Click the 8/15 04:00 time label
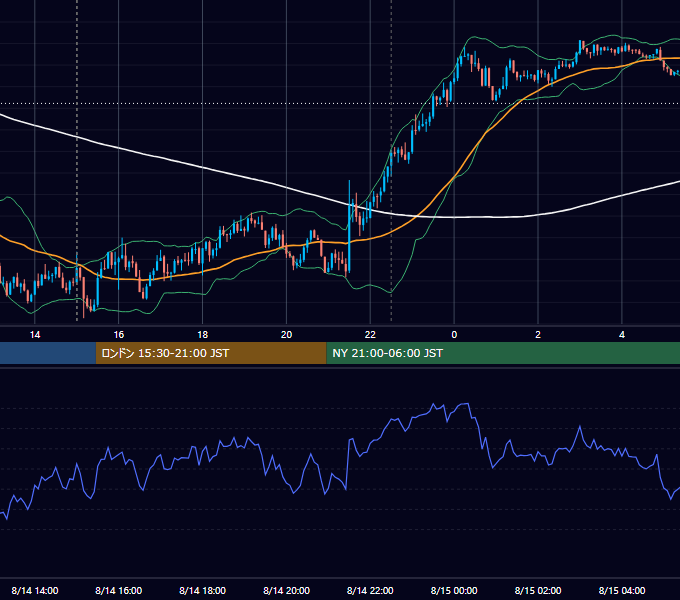 tap(622, 590)
